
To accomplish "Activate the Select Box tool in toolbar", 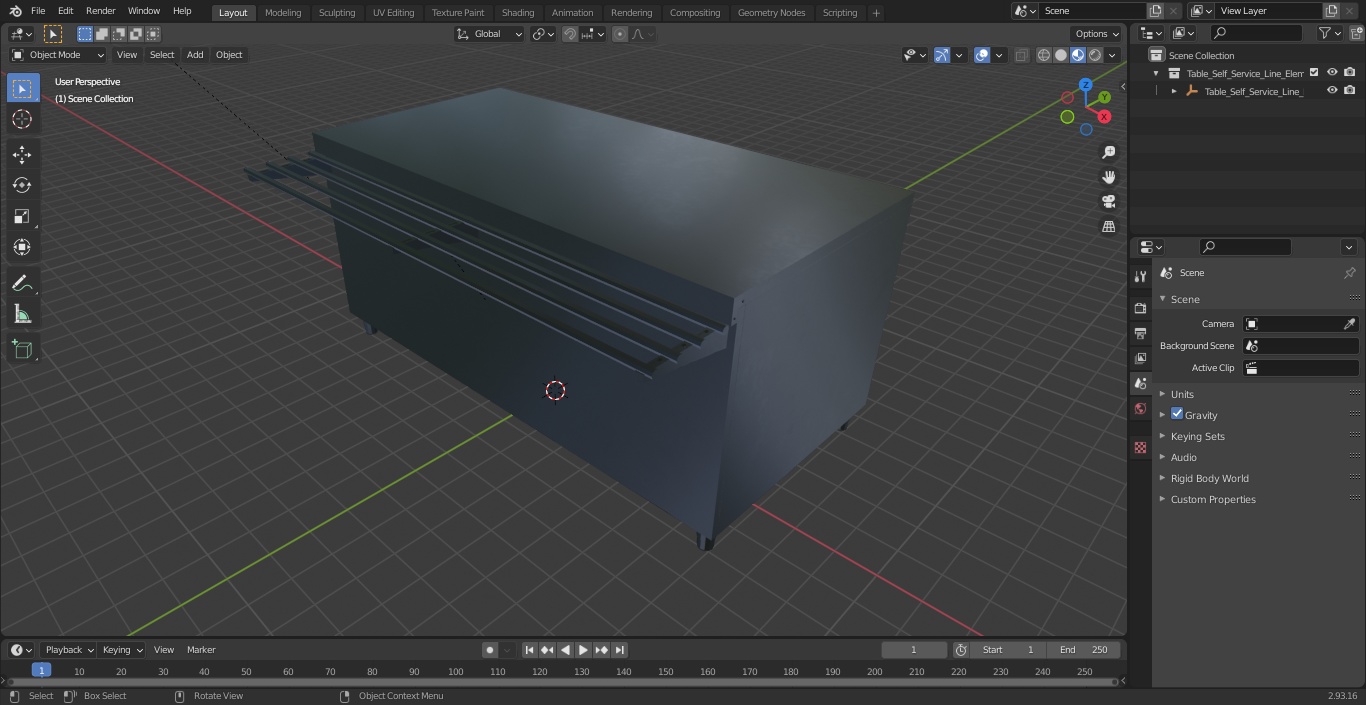I will pyautogui.click(x=22, y=88).
